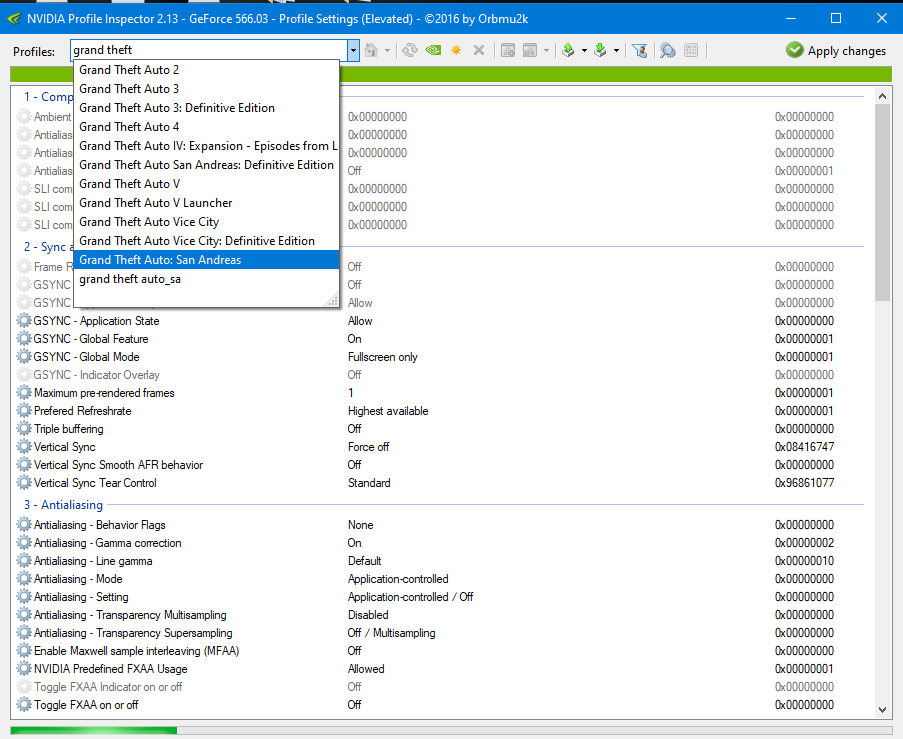The height and width of the screenshot is (739, 903).
Task: Click the Vertical Sync Force off value
Action: point(369,447)
